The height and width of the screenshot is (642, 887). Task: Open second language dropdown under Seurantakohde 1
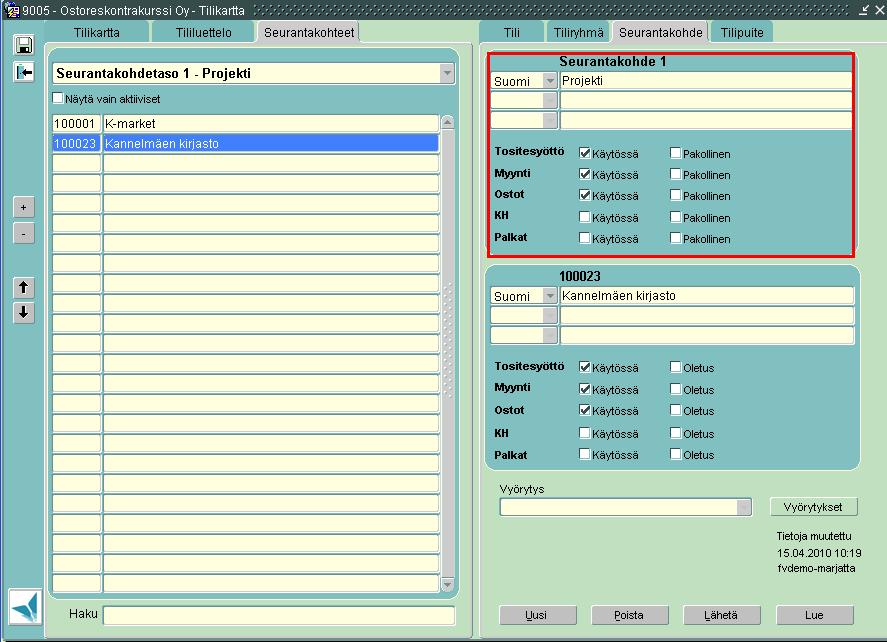[549, 101]
